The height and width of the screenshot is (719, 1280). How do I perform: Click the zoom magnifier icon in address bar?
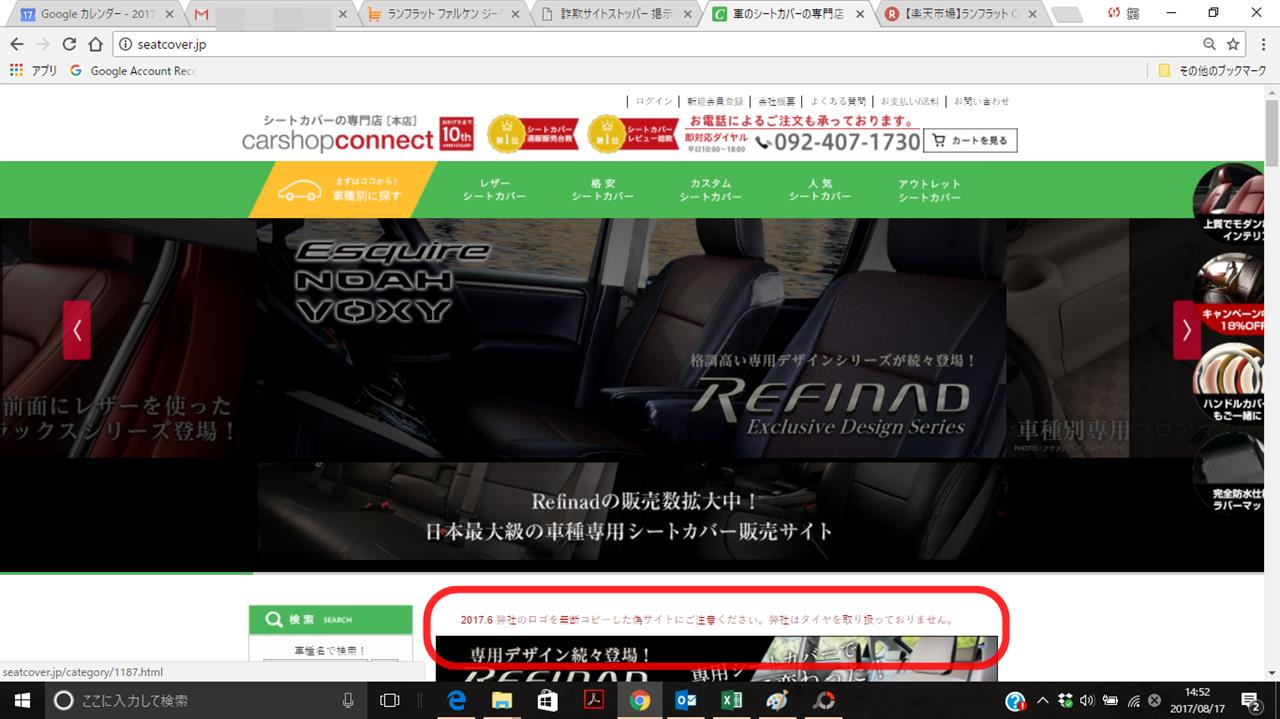click(x=1209, y=44)
